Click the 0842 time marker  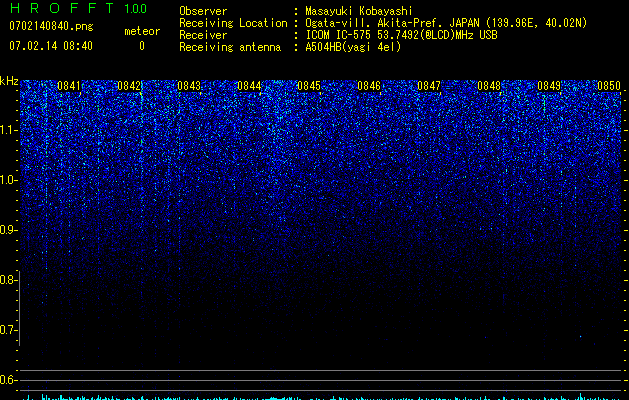pos(129,86)
